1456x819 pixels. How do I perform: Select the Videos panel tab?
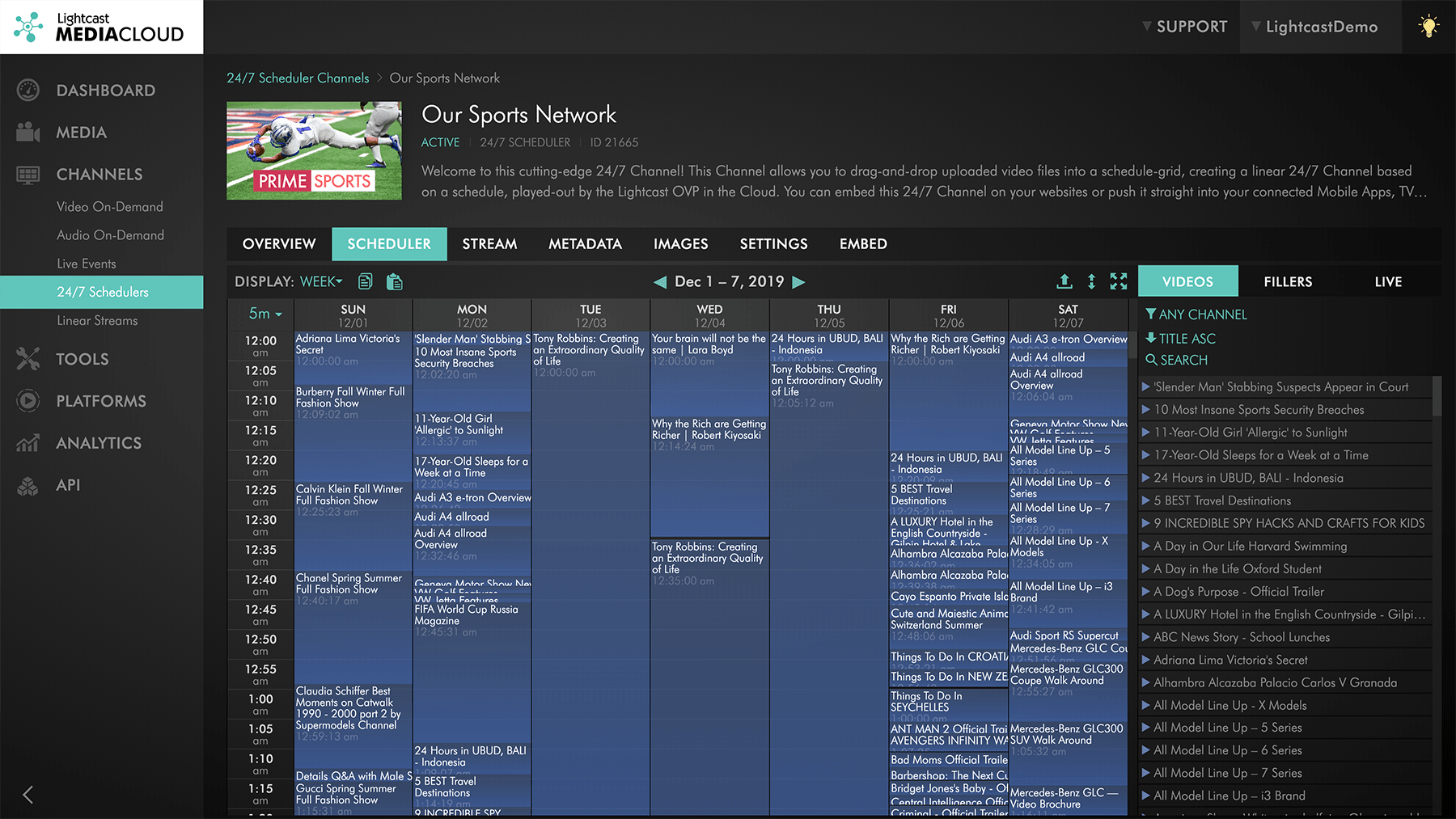tap(1187, 281)
